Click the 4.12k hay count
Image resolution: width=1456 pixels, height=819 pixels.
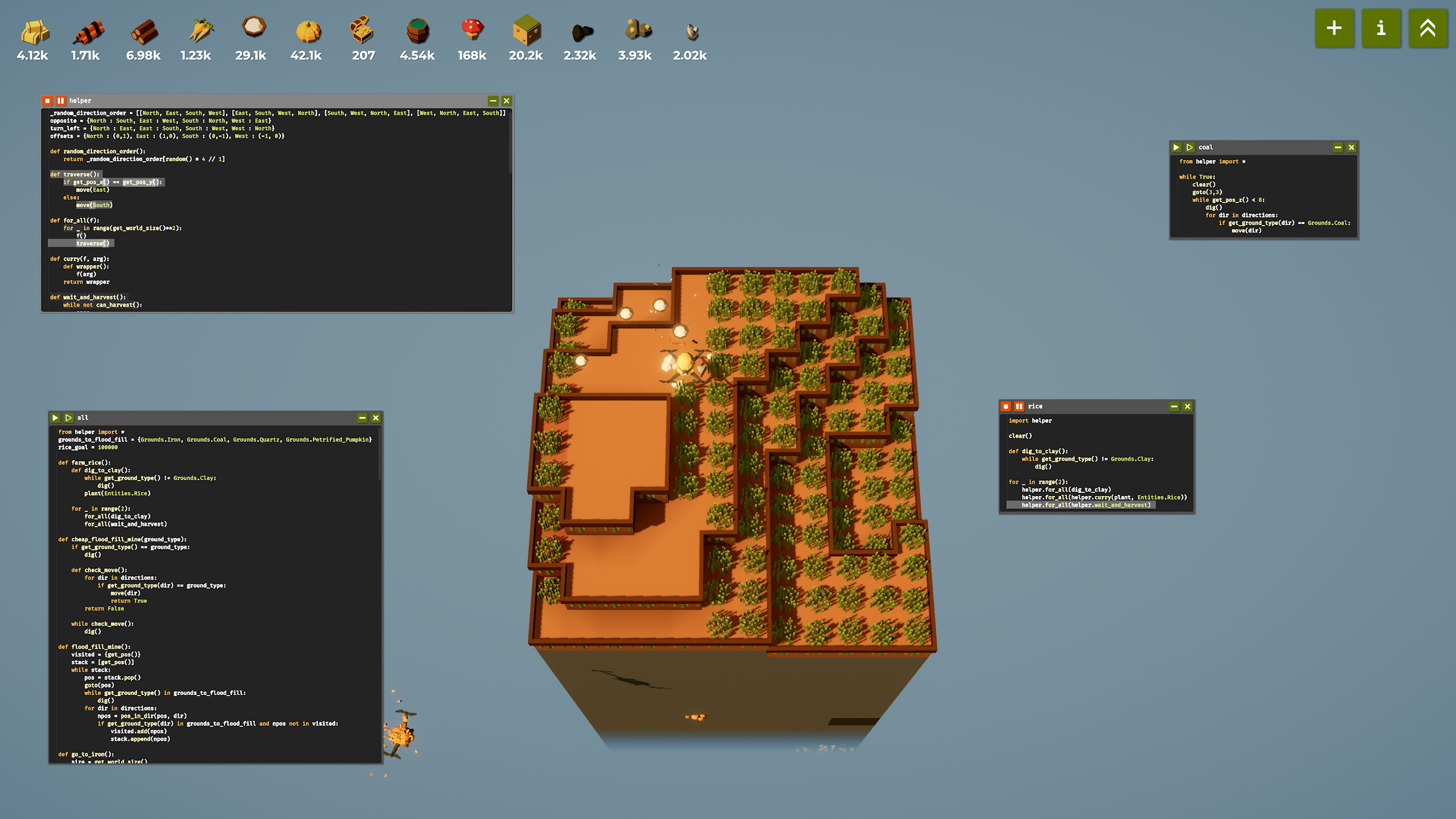tap(32, 55)
